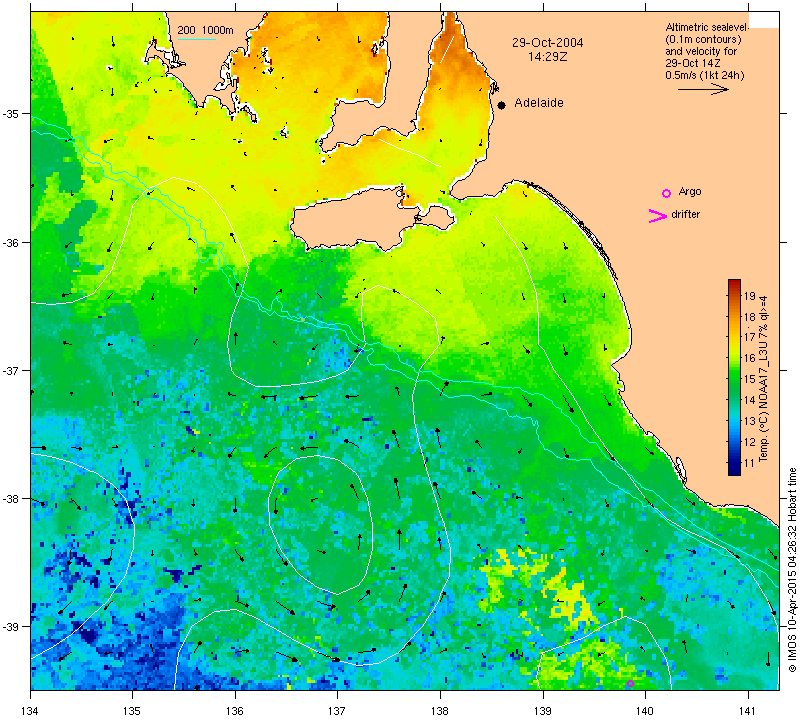Click the longitude label 135
This screenshot has height=720, width=800.
pyautogui.click(x=133, y=710)
